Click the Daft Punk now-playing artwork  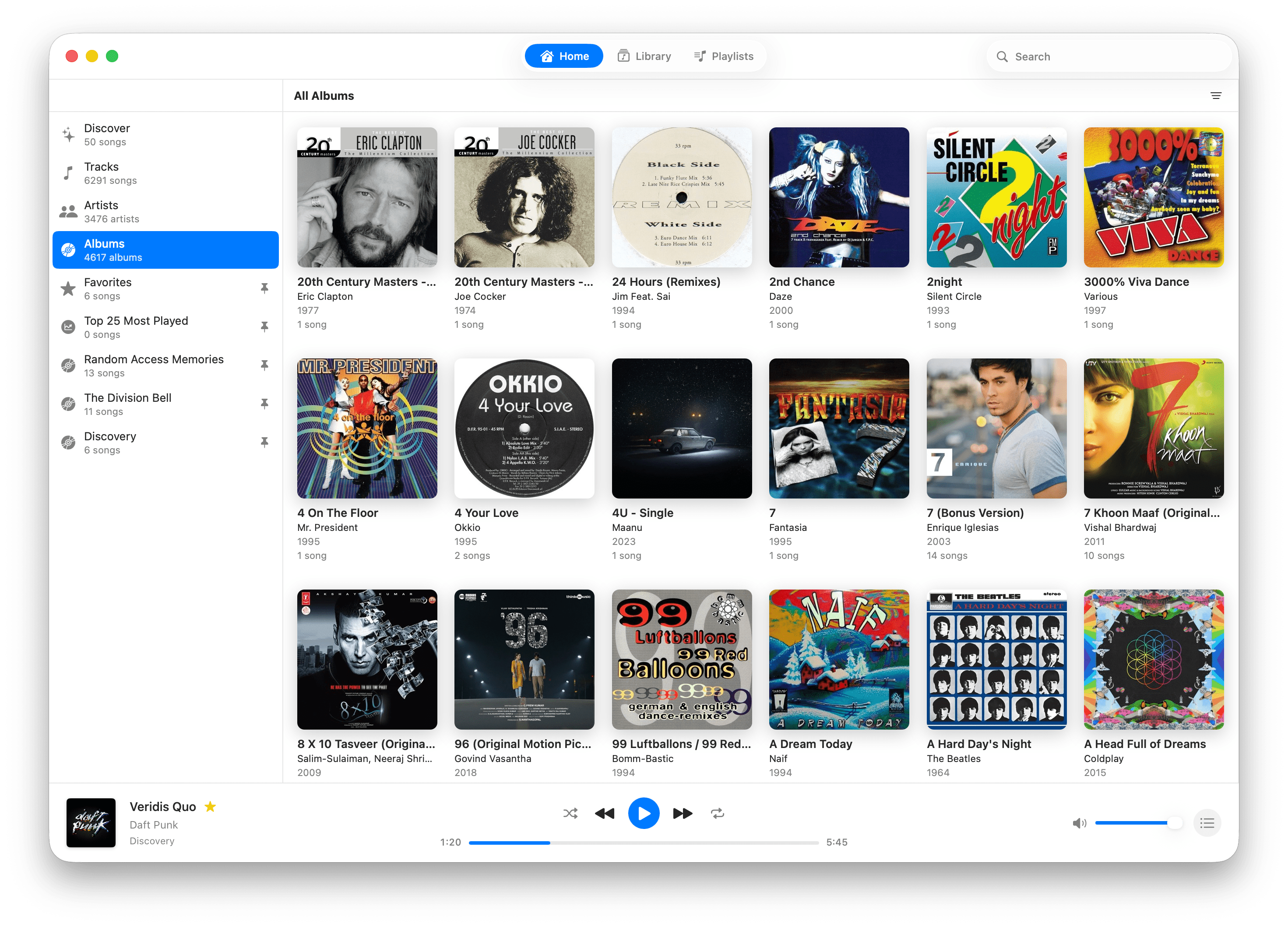pyautogui.click(x=91, y=823)
